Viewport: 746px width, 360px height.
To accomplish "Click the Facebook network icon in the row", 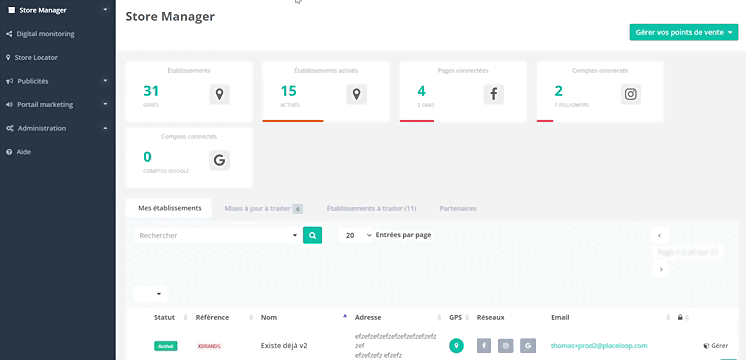I will point(484,346).
